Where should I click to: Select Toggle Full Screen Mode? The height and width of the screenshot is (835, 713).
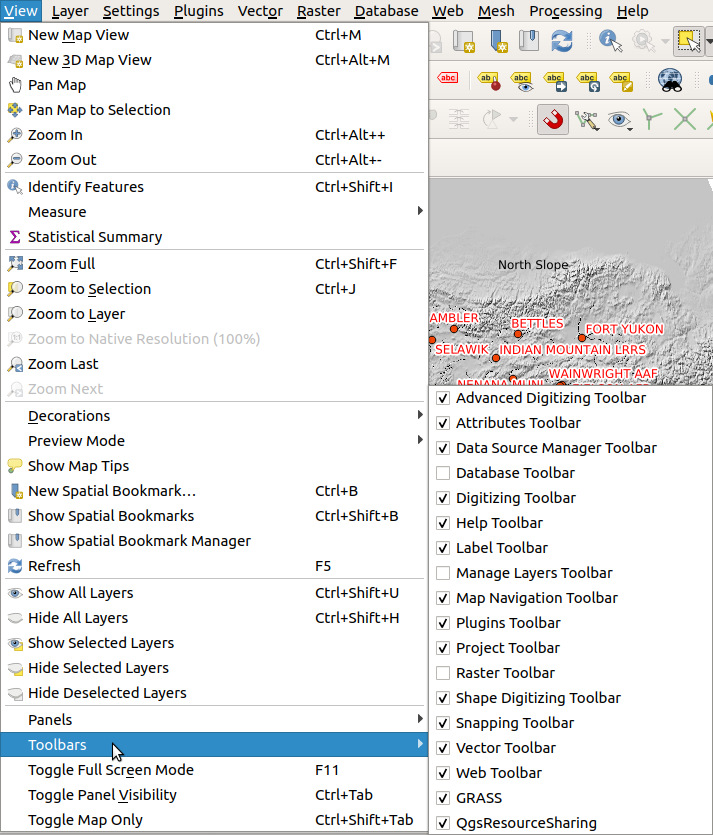111,770
